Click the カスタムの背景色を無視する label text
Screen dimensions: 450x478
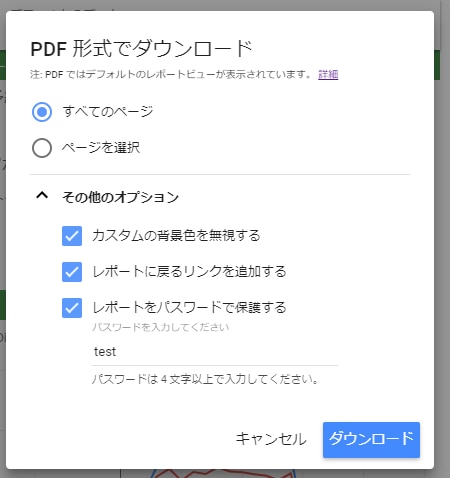click(x=176, y=236)
